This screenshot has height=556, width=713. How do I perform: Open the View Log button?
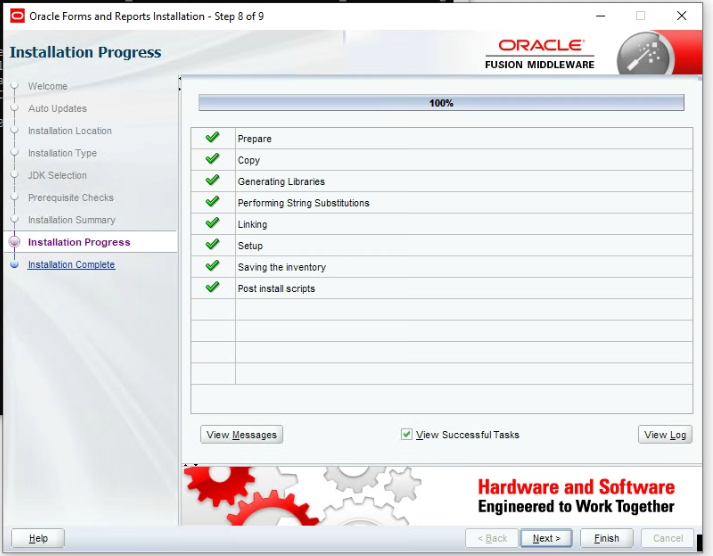(x=665, y=435)
